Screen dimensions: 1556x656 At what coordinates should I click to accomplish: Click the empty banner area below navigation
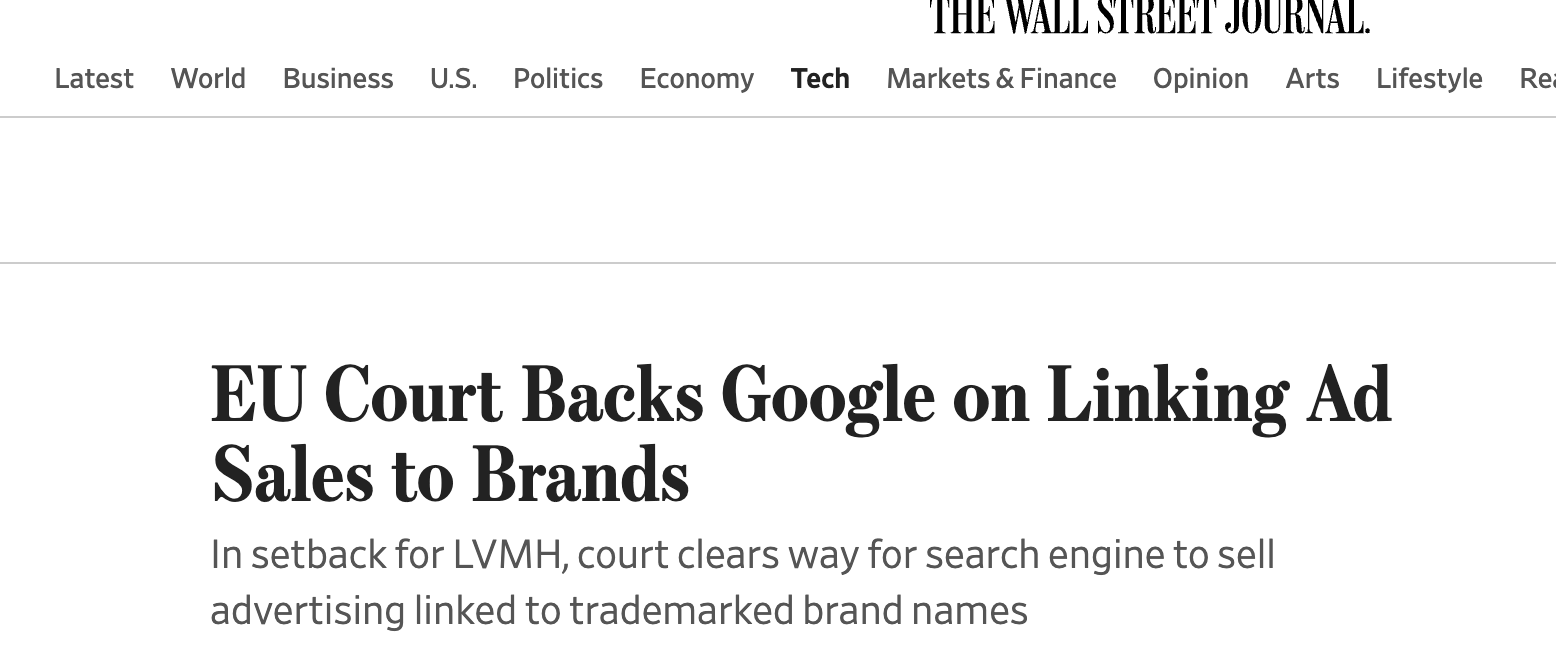pos(778,190)
